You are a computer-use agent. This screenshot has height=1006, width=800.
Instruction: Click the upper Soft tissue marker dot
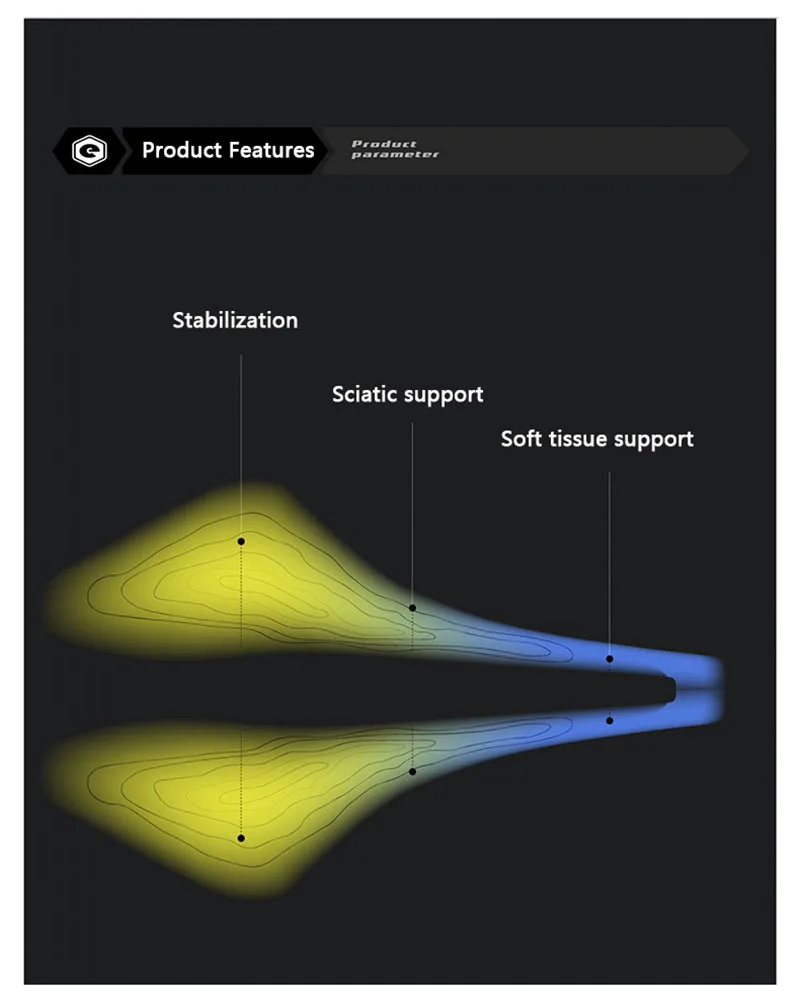tap(609, 659)
